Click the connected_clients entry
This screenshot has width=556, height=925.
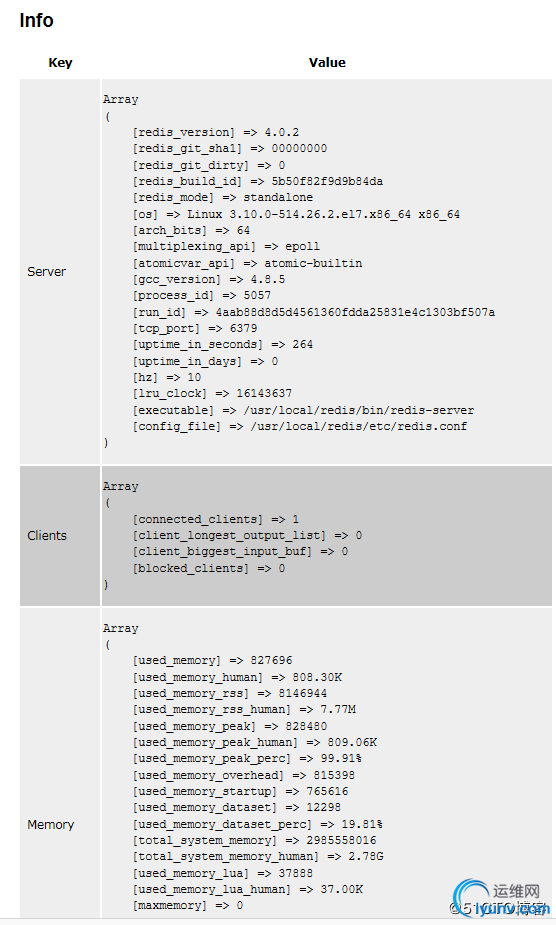(216, 519)
